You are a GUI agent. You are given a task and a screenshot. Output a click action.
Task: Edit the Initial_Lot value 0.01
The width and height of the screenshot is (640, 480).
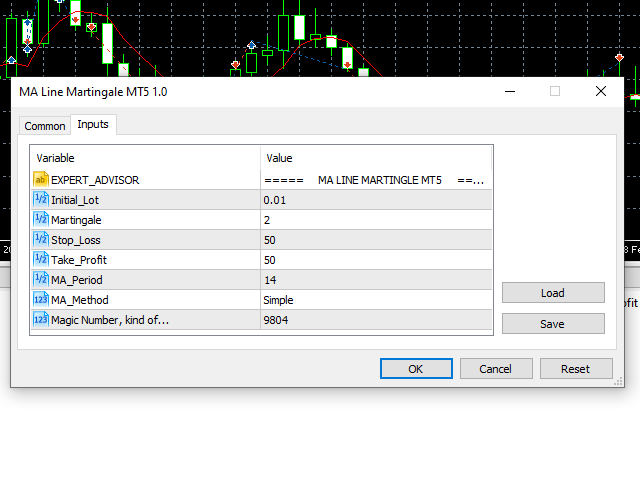376,200
